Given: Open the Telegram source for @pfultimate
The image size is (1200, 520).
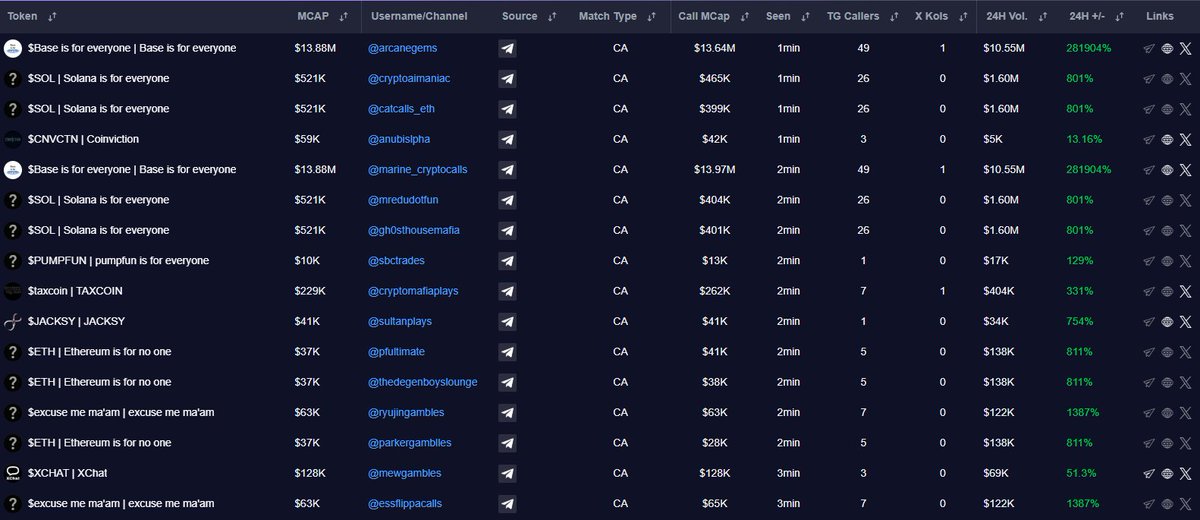Looking at the screenshot, I should (507, 352).
